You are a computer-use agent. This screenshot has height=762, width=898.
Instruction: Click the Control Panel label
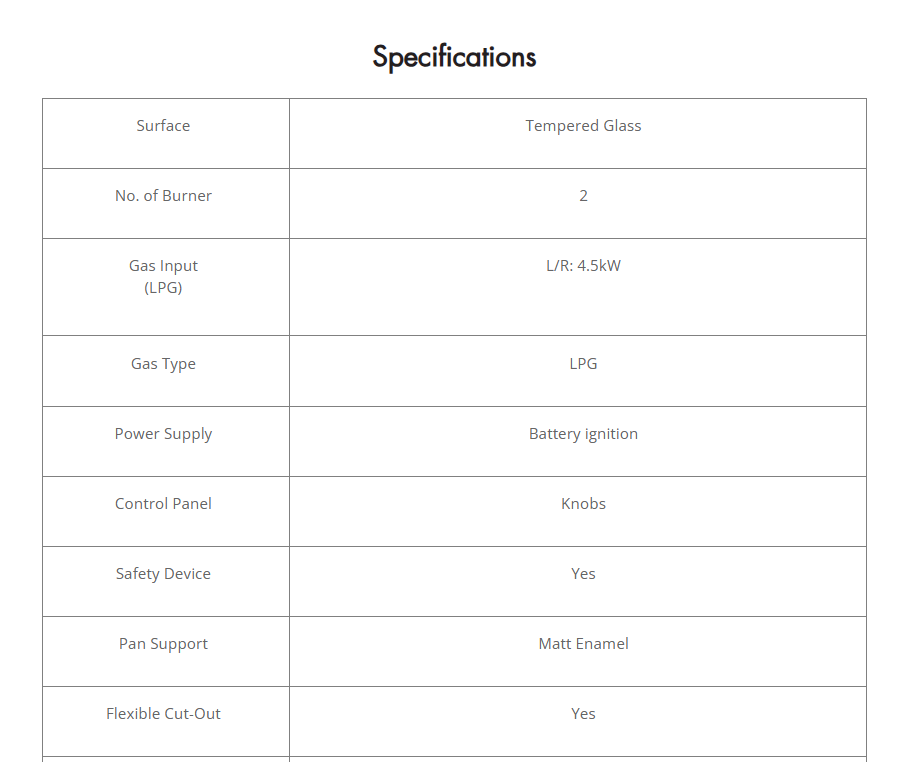click(x=163, y=504)
